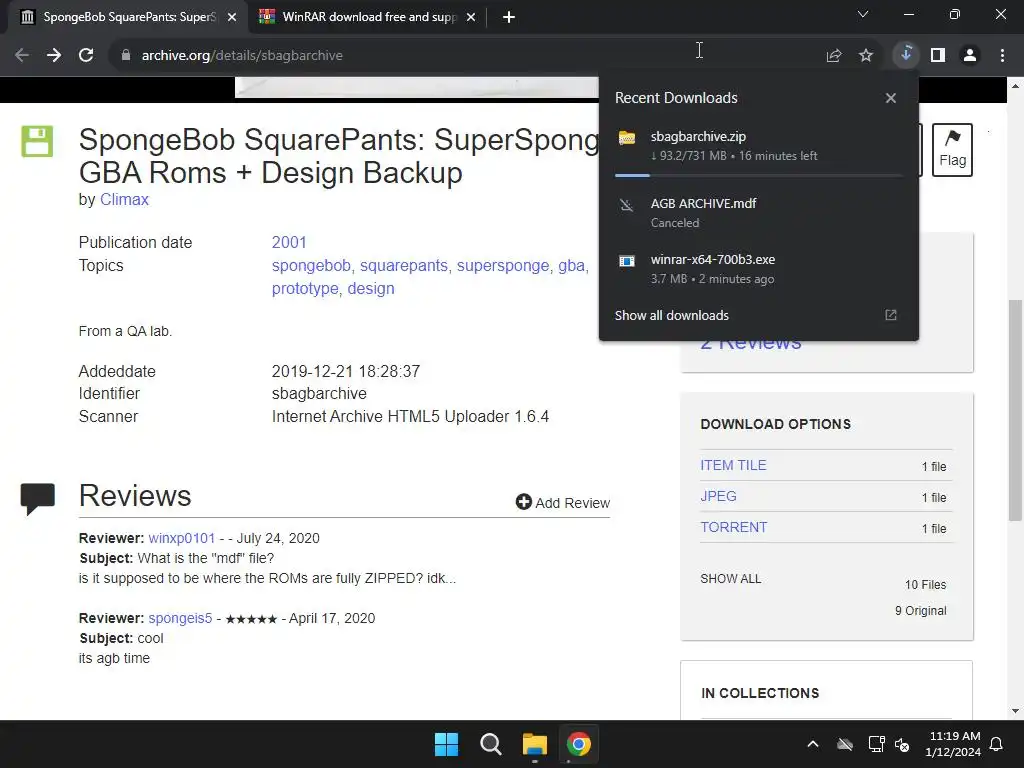Open the Chrome profile icon
The height and width of the screenshot is (768, 1024).
point(970,56)
